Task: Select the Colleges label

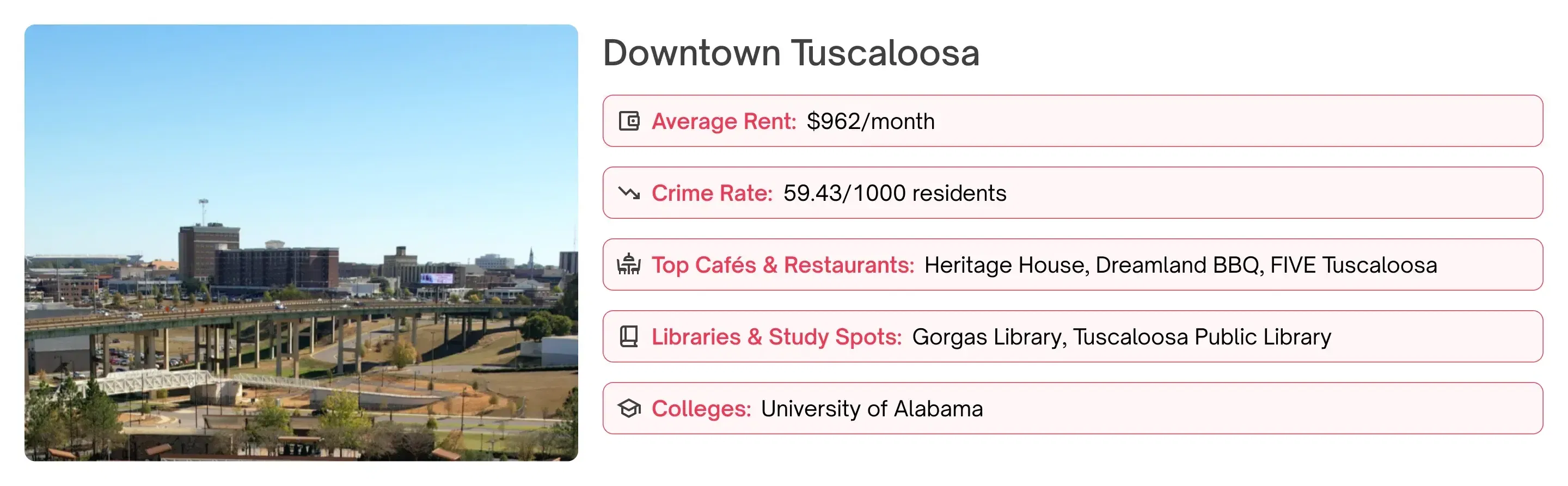Action: click(701, 409)
